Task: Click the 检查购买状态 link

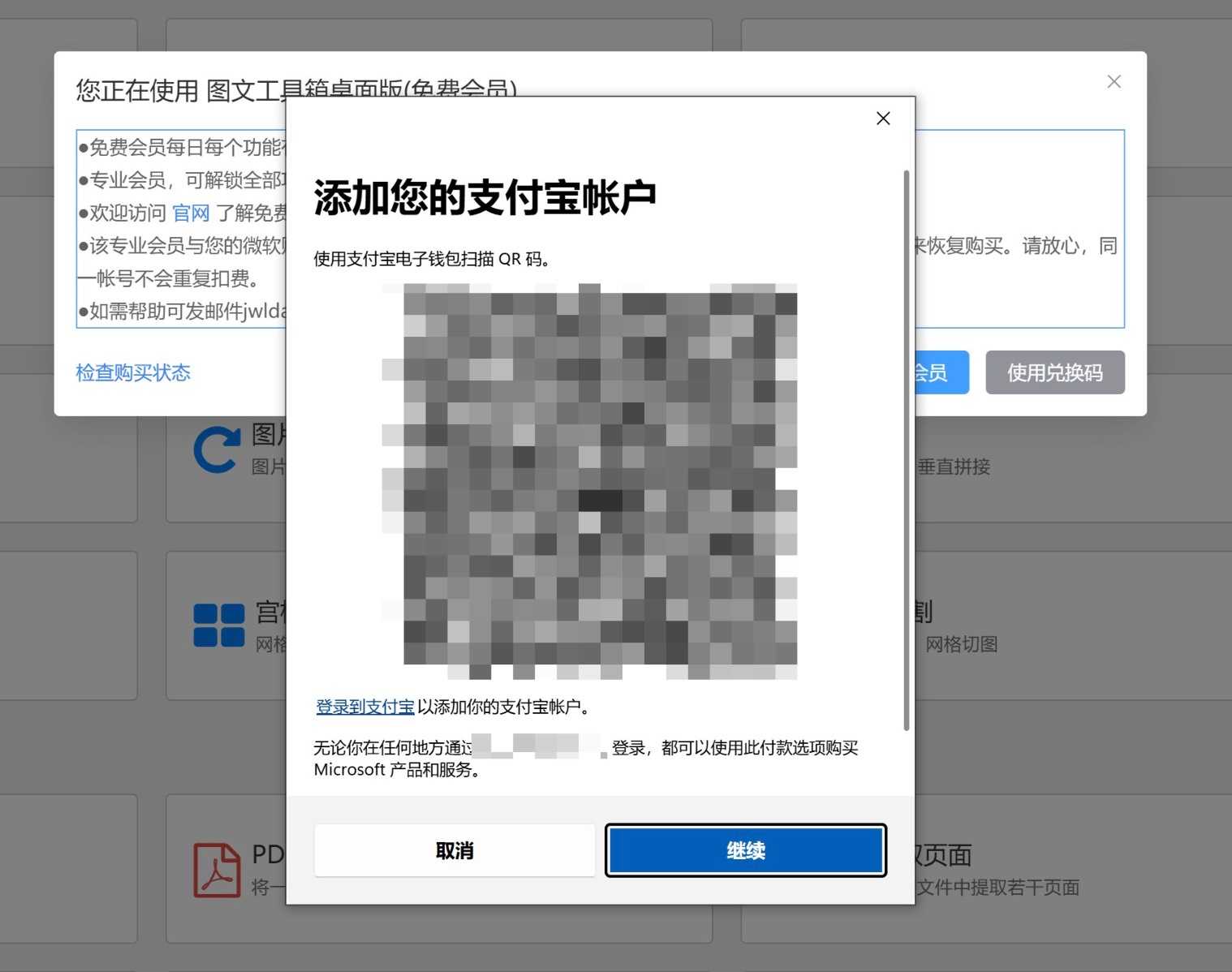Action: click(133, 372)
